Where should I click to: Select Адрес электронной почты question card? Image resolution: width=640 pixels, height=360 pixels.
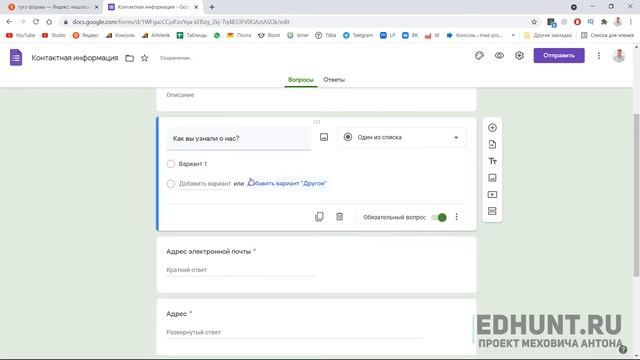(x=316, y=264)
